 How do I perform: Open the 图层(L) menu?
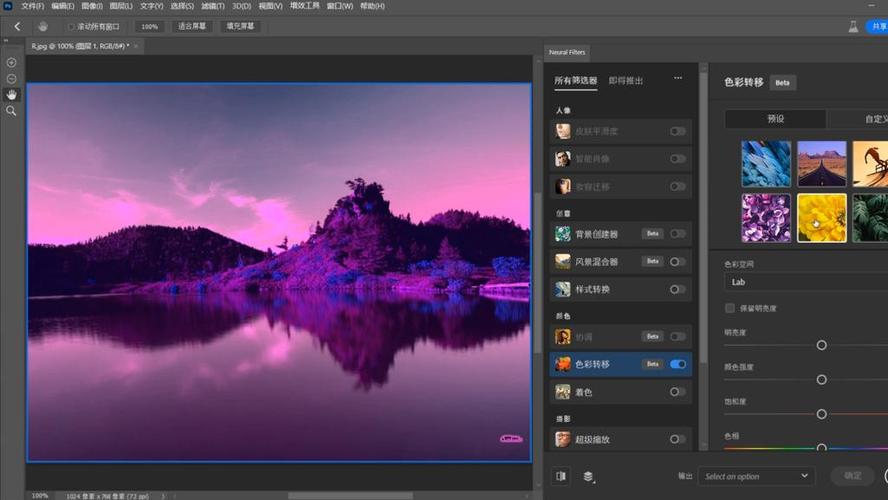coord(121,6)
